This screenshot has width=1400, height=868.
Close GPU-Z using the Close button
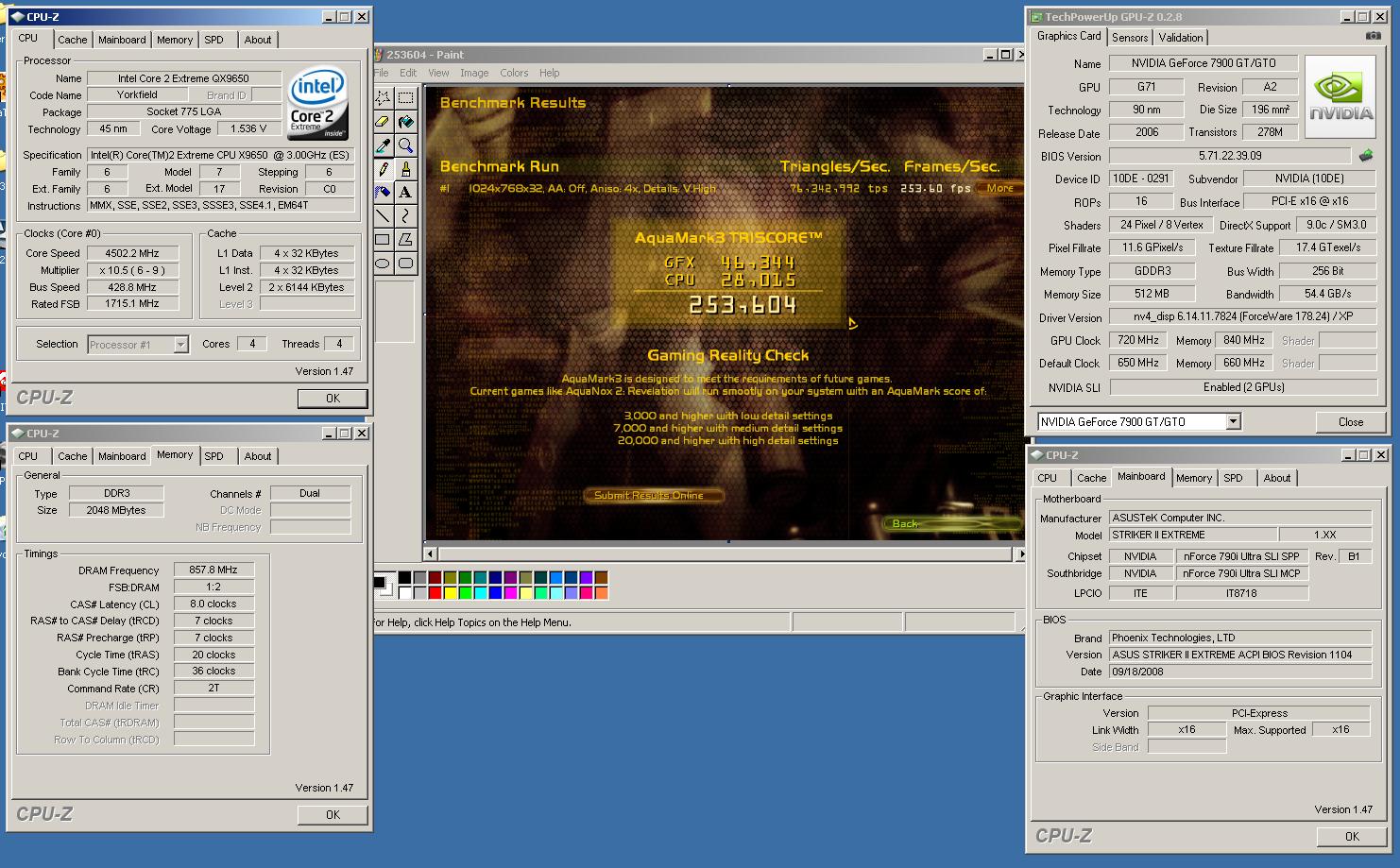coord(1351,422)
